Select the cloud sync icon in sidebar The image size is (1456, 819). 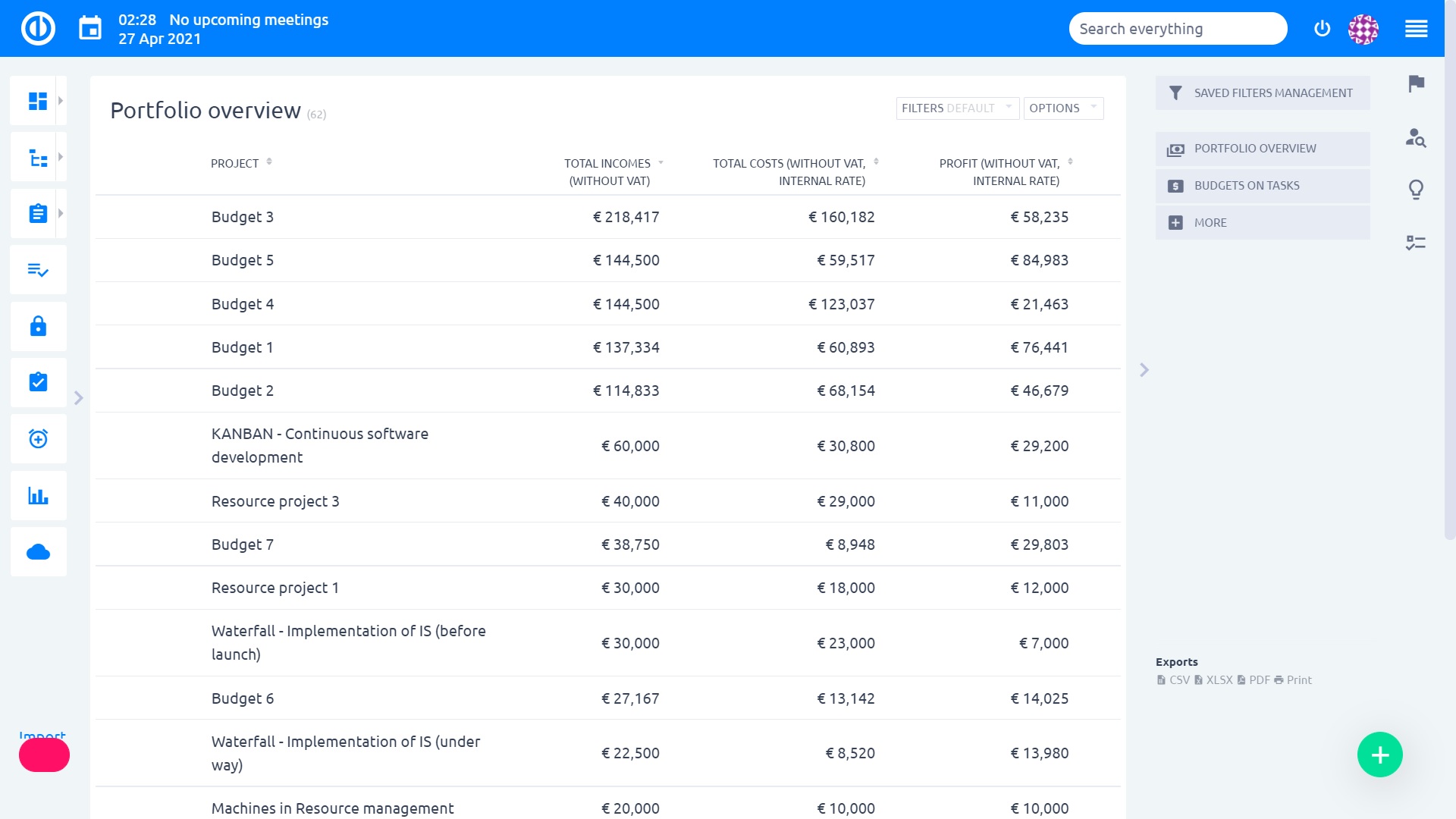coord(37,551)
